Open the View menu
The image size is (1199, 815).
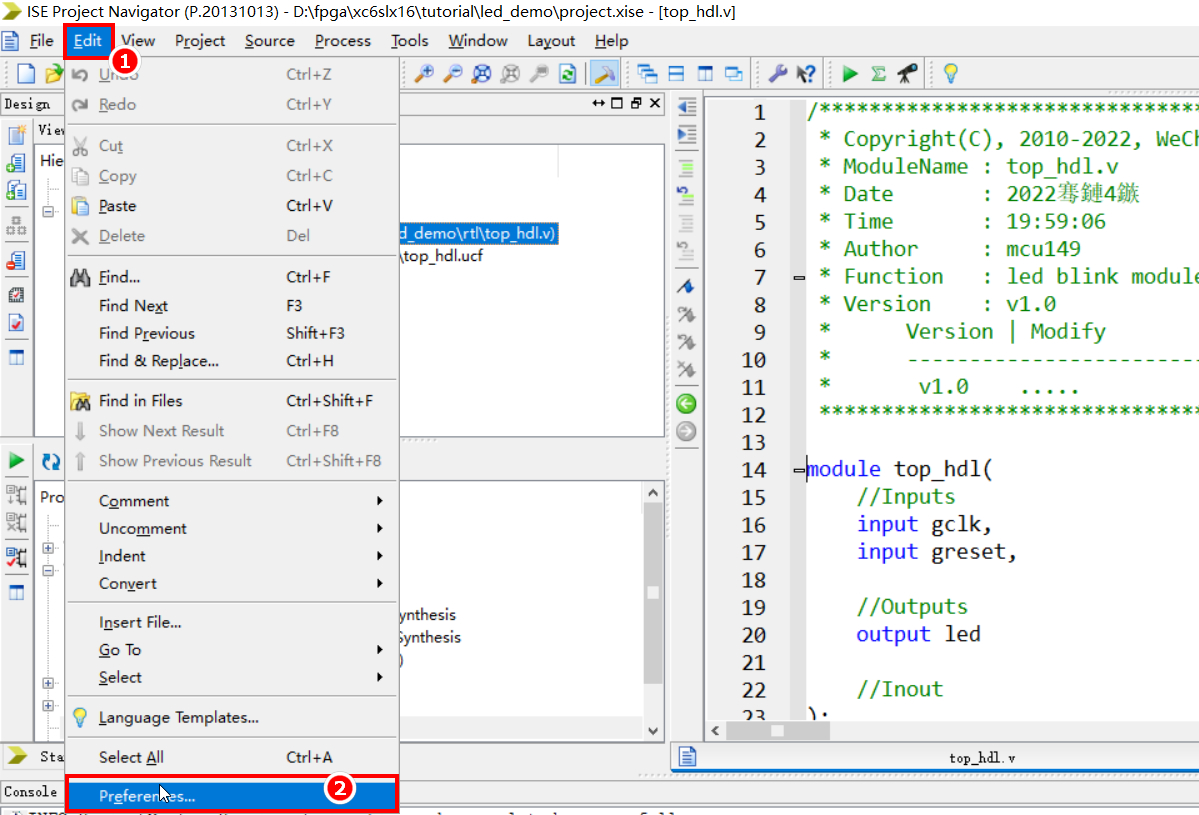click(x=137, y=40)
